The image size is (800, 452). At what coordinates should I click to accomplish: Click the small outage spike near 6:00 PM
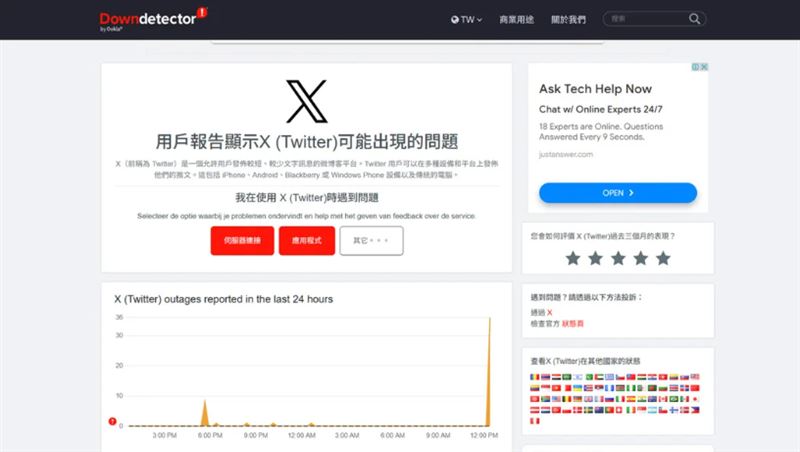tap(205, 413)
